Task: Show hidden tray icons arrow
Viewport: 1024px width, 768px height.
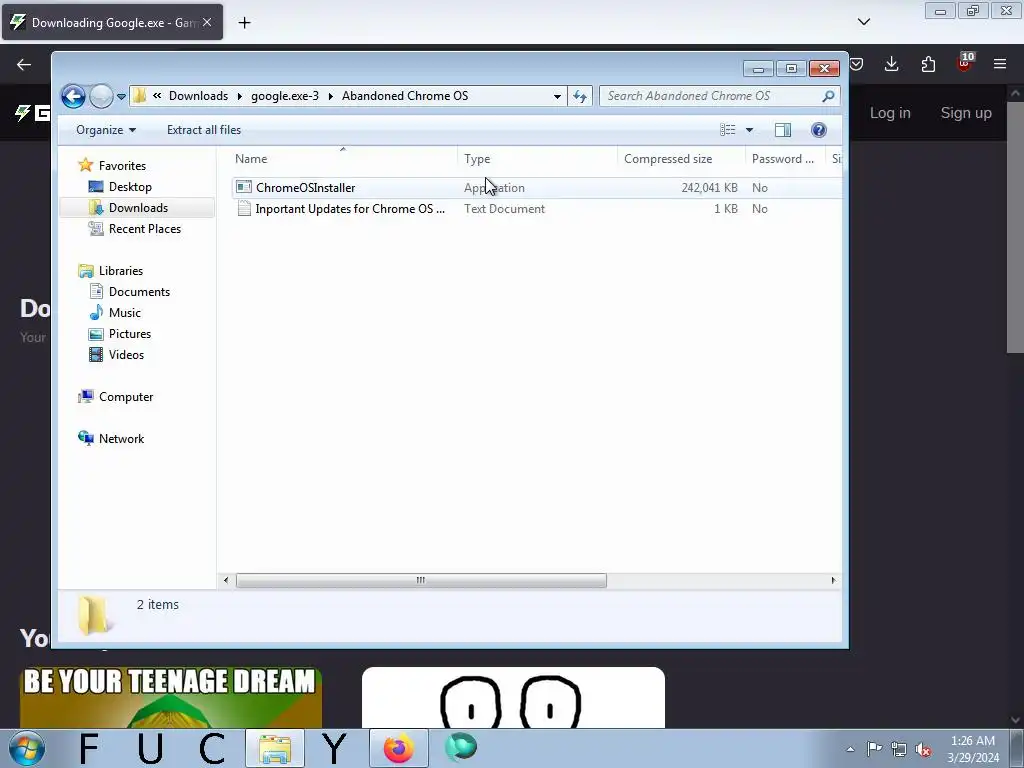Action: point(850,749)
